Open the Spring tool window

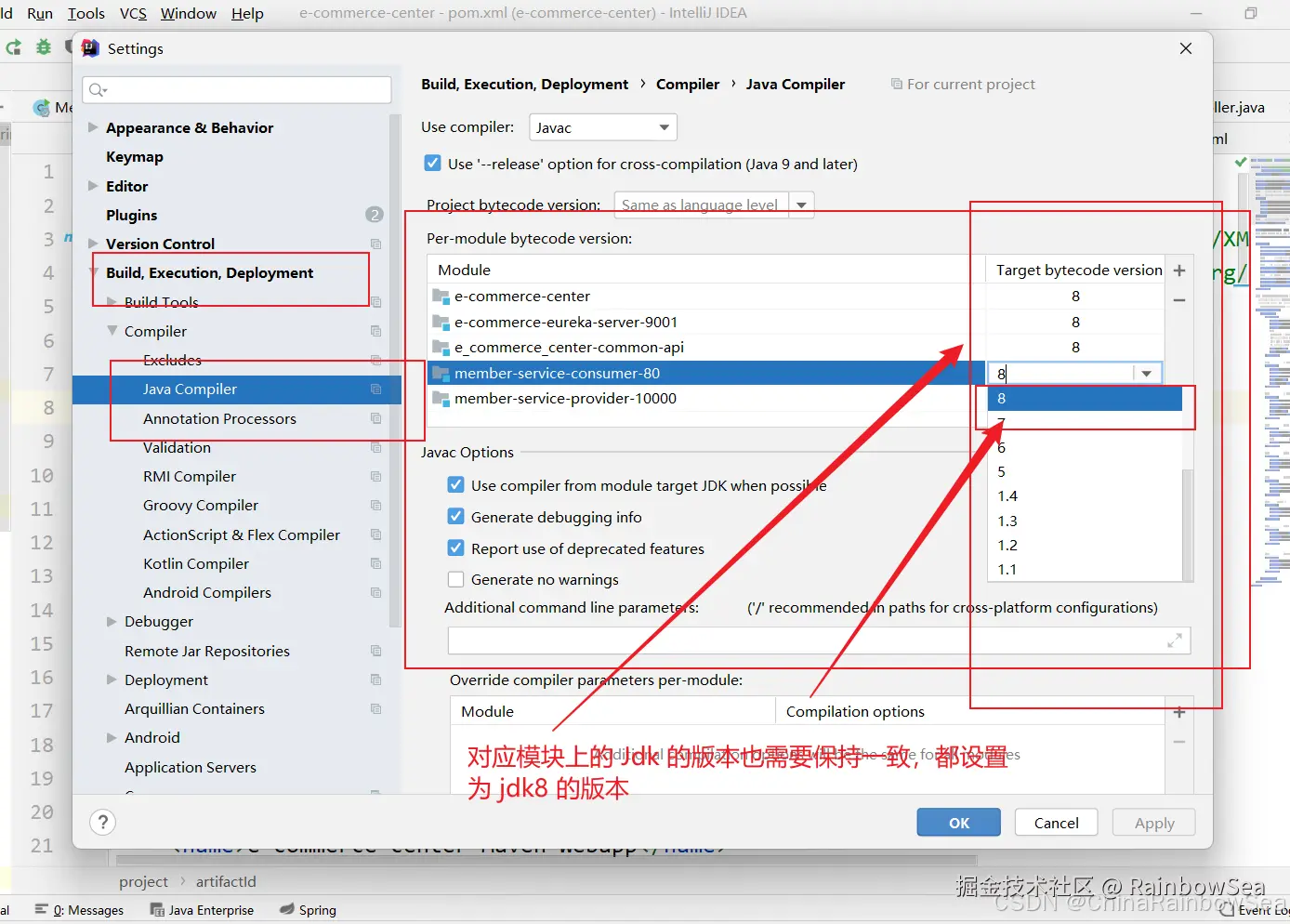tap(308, 910)
